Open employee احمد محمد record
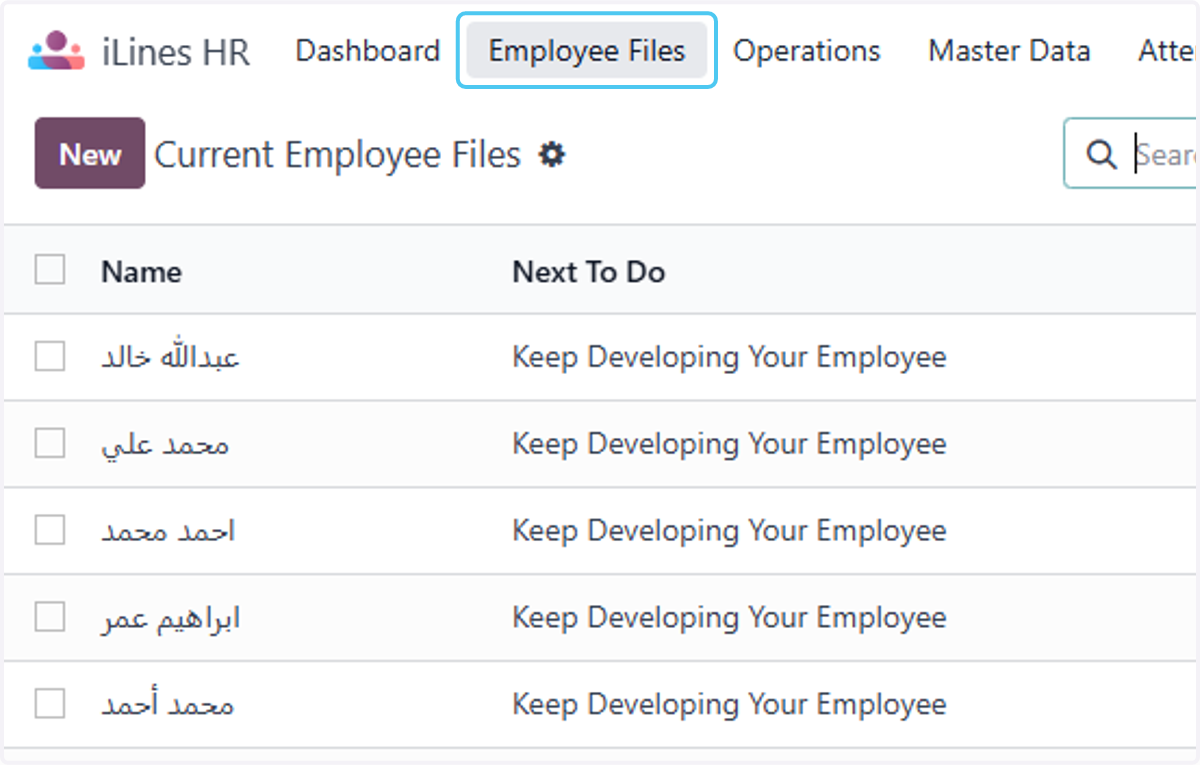 (x=168, y=531)
